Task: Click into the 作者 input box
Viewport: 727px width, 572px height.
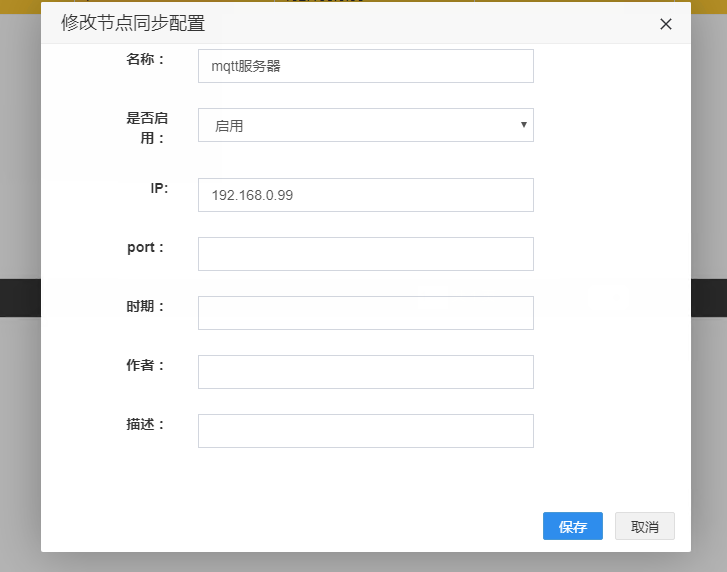Action: pos(366,372)
